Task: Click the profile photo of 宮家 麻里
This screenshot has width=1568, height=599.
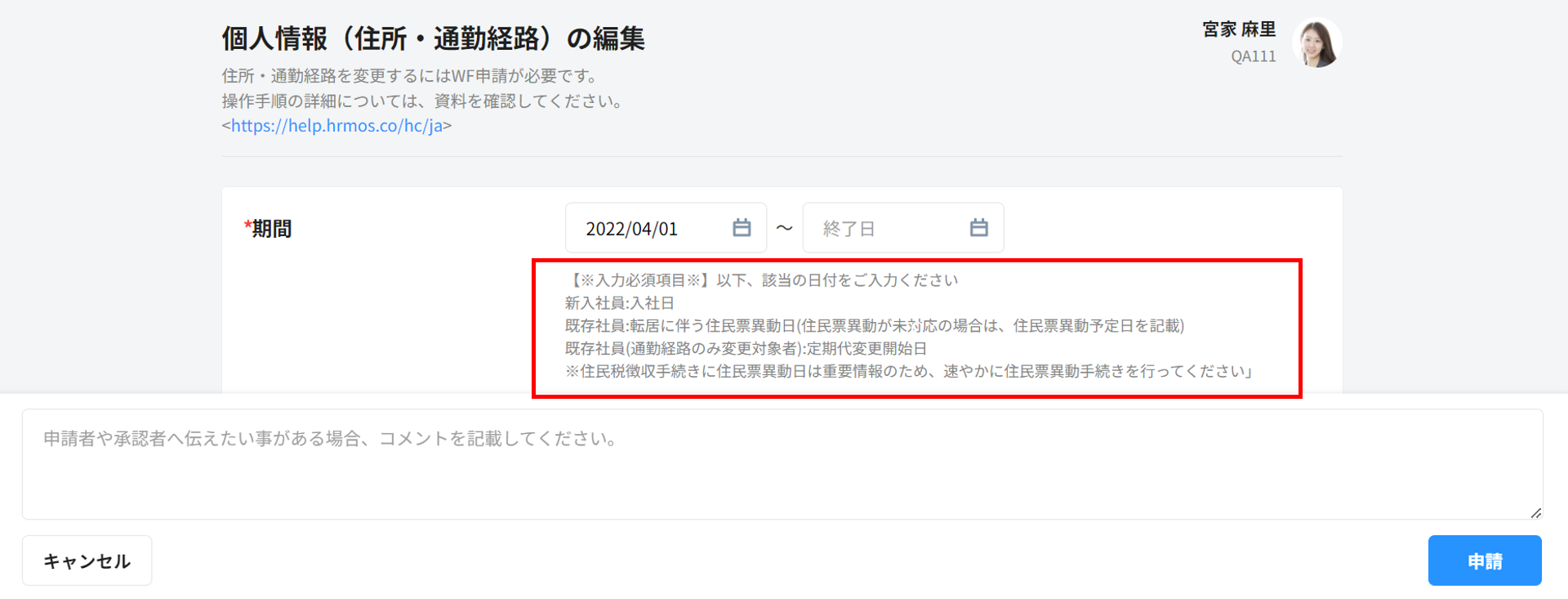Action: pyautogui.click(x=1316, y=43)
